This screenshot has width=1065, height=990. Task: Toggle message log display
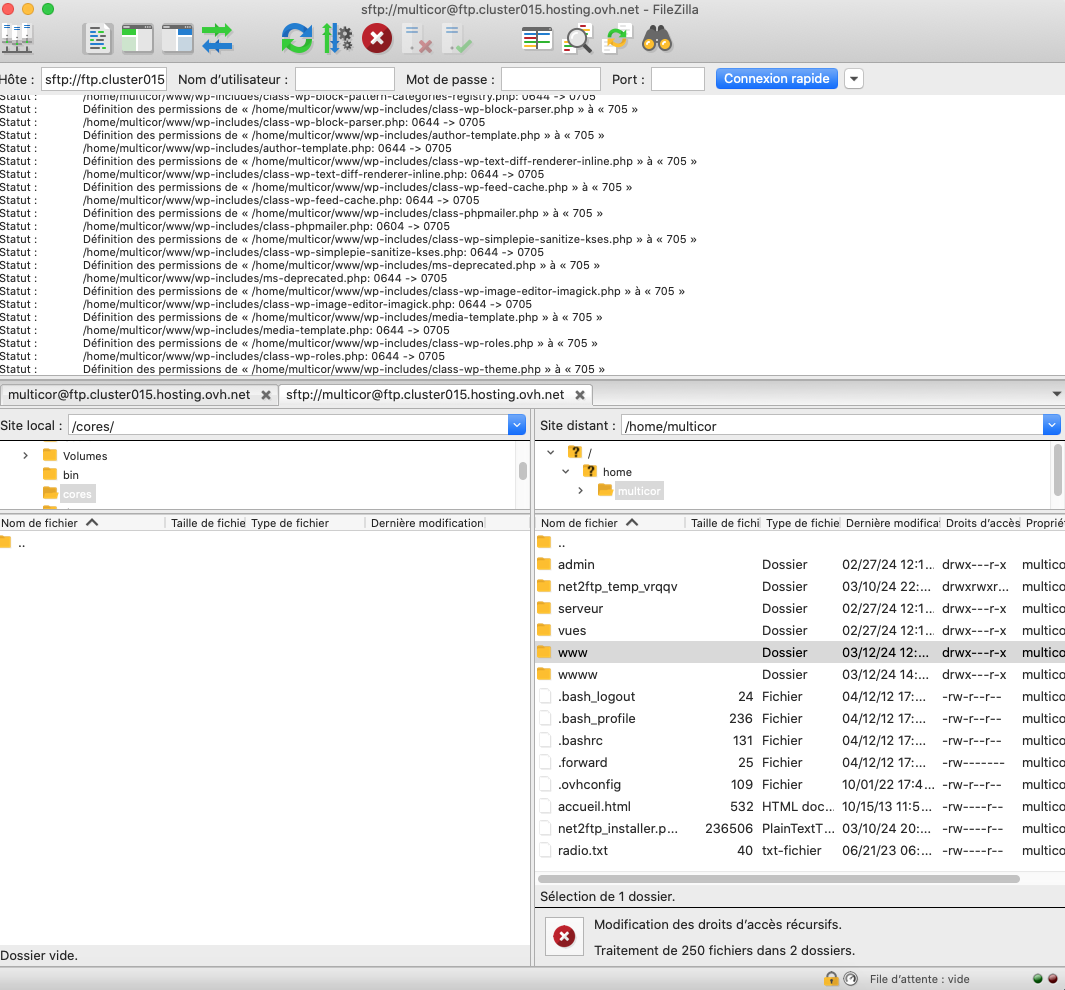[x=97, y=39]
